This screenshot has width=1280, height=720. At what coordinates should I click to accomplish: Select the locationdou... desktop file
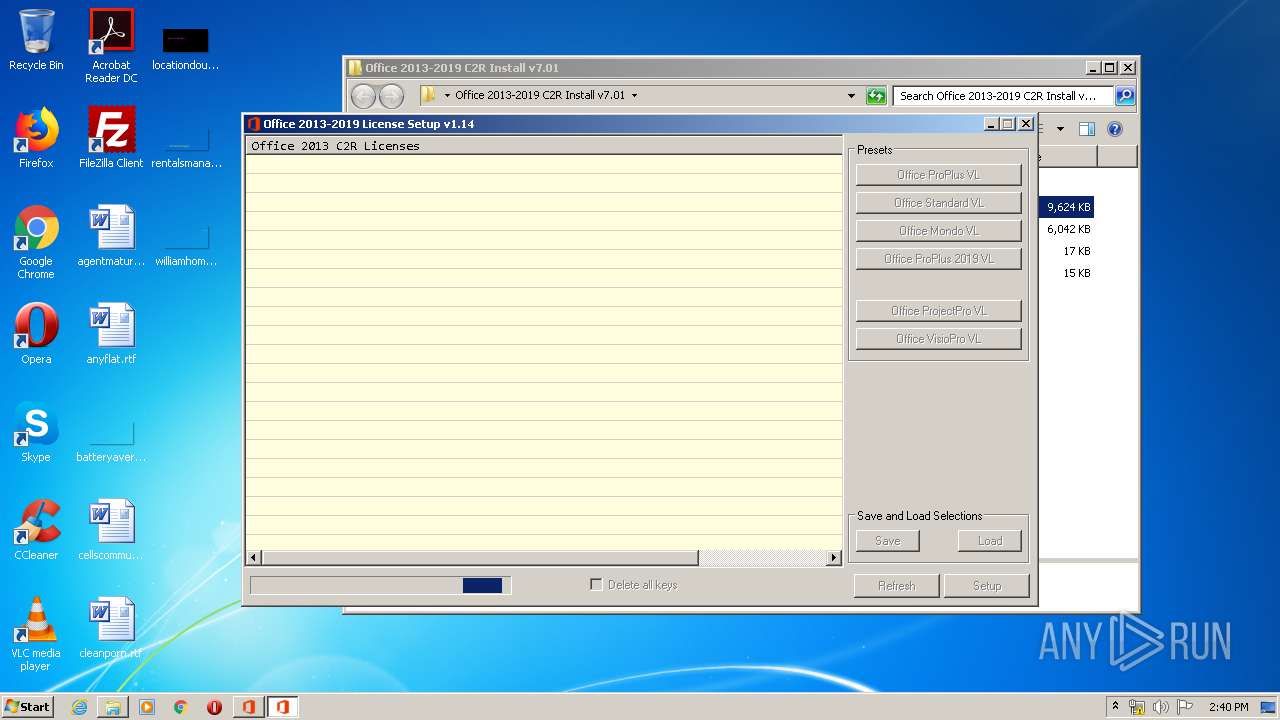(x=185, y=48)
